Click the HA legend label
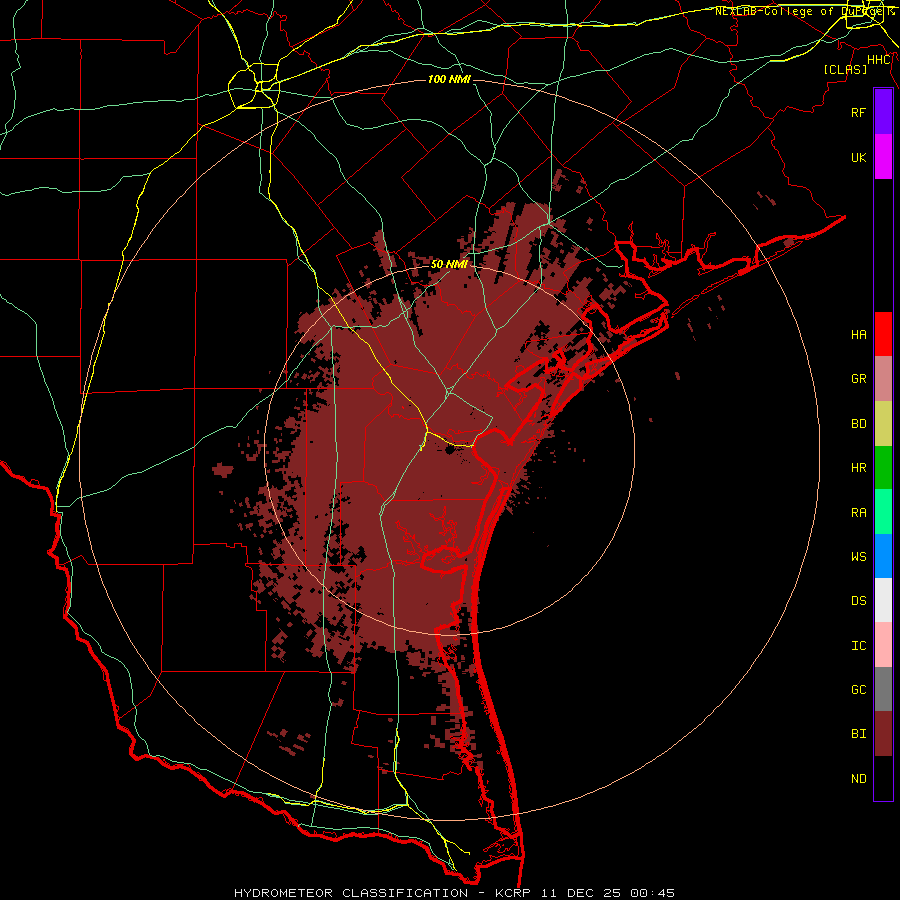Screen dimensions: 900x900 (x=858, y=335)
